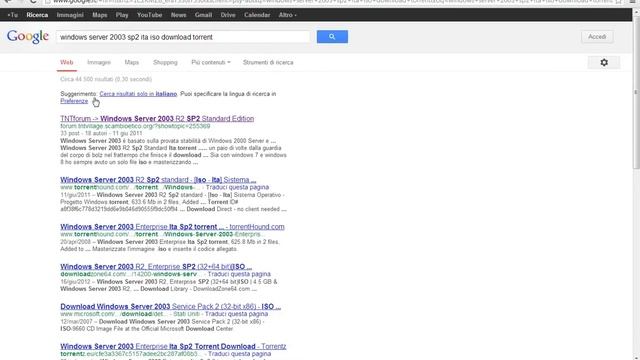Click Traduci questa pagina for downloadzone64 result
640x360 pixels.
[x=239, y=274]
